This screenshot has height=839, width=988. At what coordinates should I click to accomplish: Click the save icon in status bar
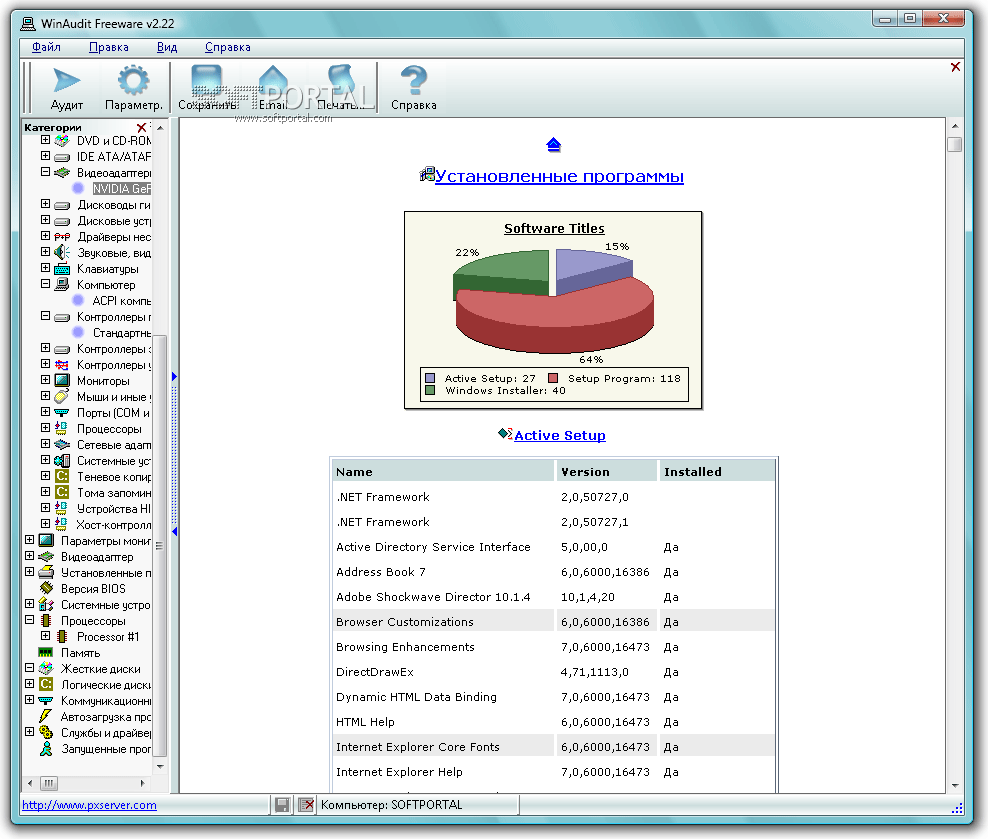(x=282, y=804)
